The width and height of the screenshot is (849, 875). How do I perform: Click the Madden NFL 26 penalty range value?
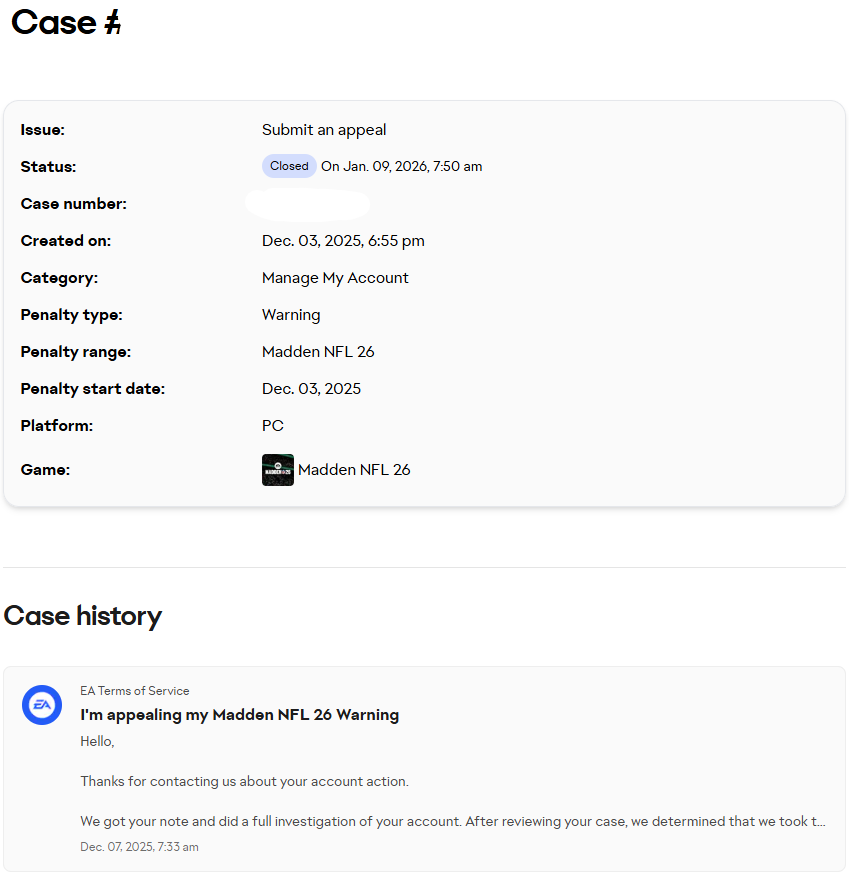[x=318, y=352]
